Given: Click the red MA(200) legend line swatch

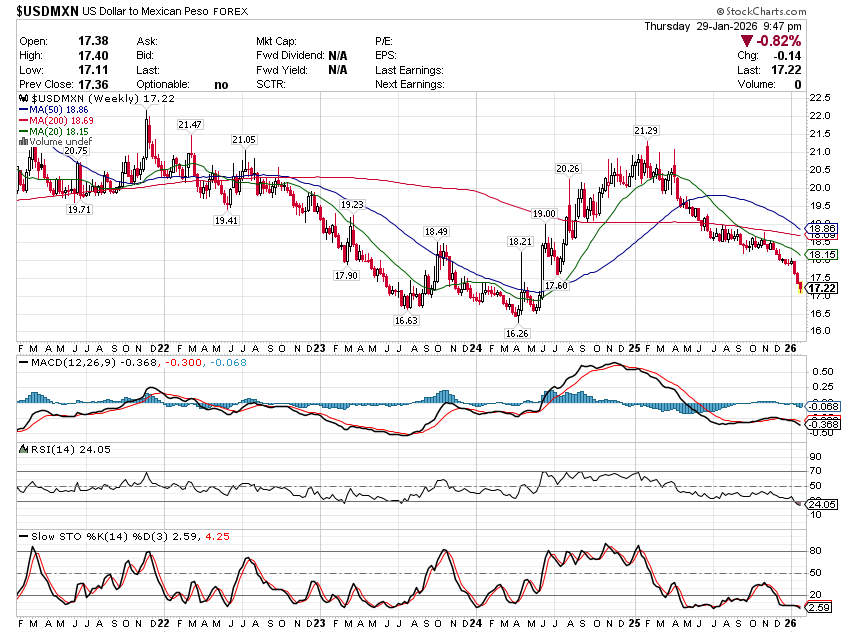Looking at the screenshot, I should coord(23,121).
